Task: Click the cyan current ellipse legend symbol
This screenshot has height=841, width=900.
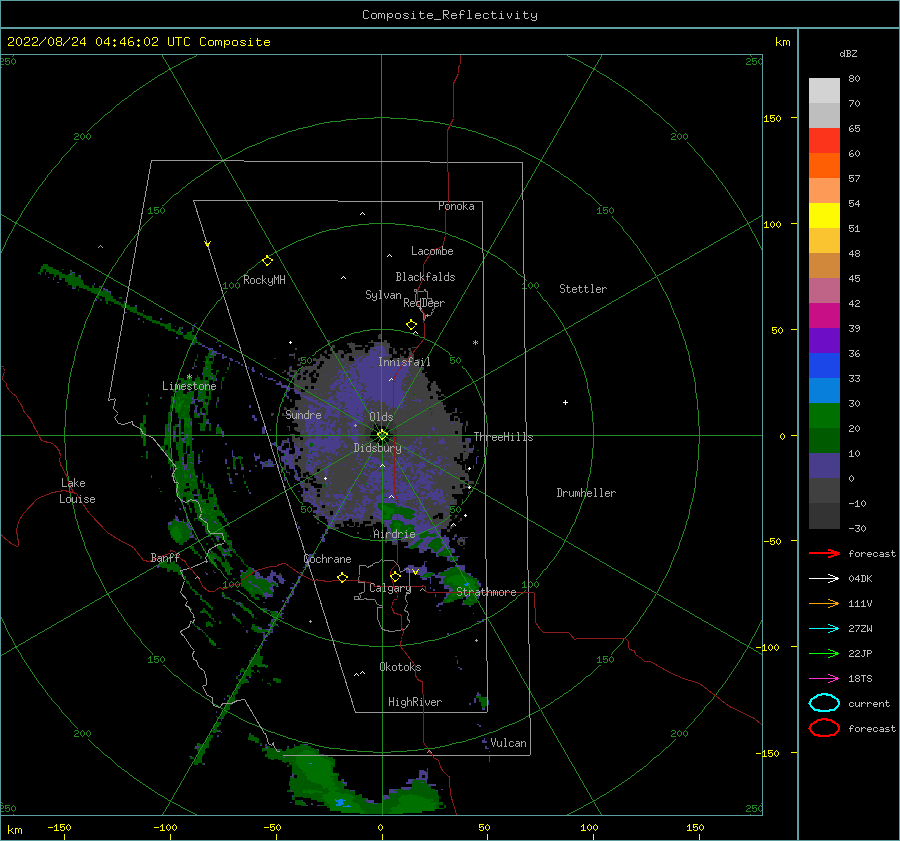Action: pyautogui.click(x=824, y=703)
